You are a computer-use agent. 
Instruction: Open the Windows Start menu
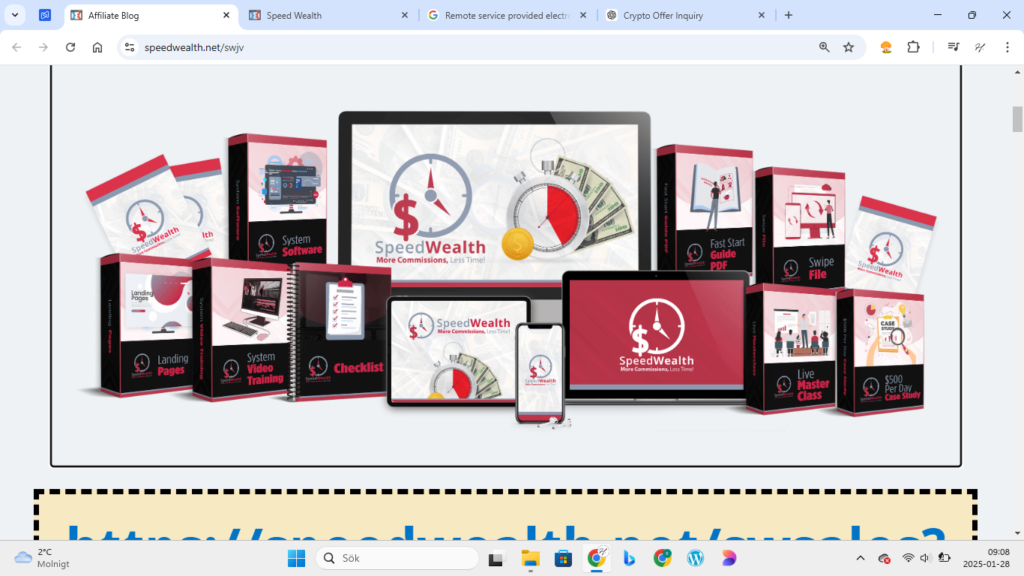[296, 558]
